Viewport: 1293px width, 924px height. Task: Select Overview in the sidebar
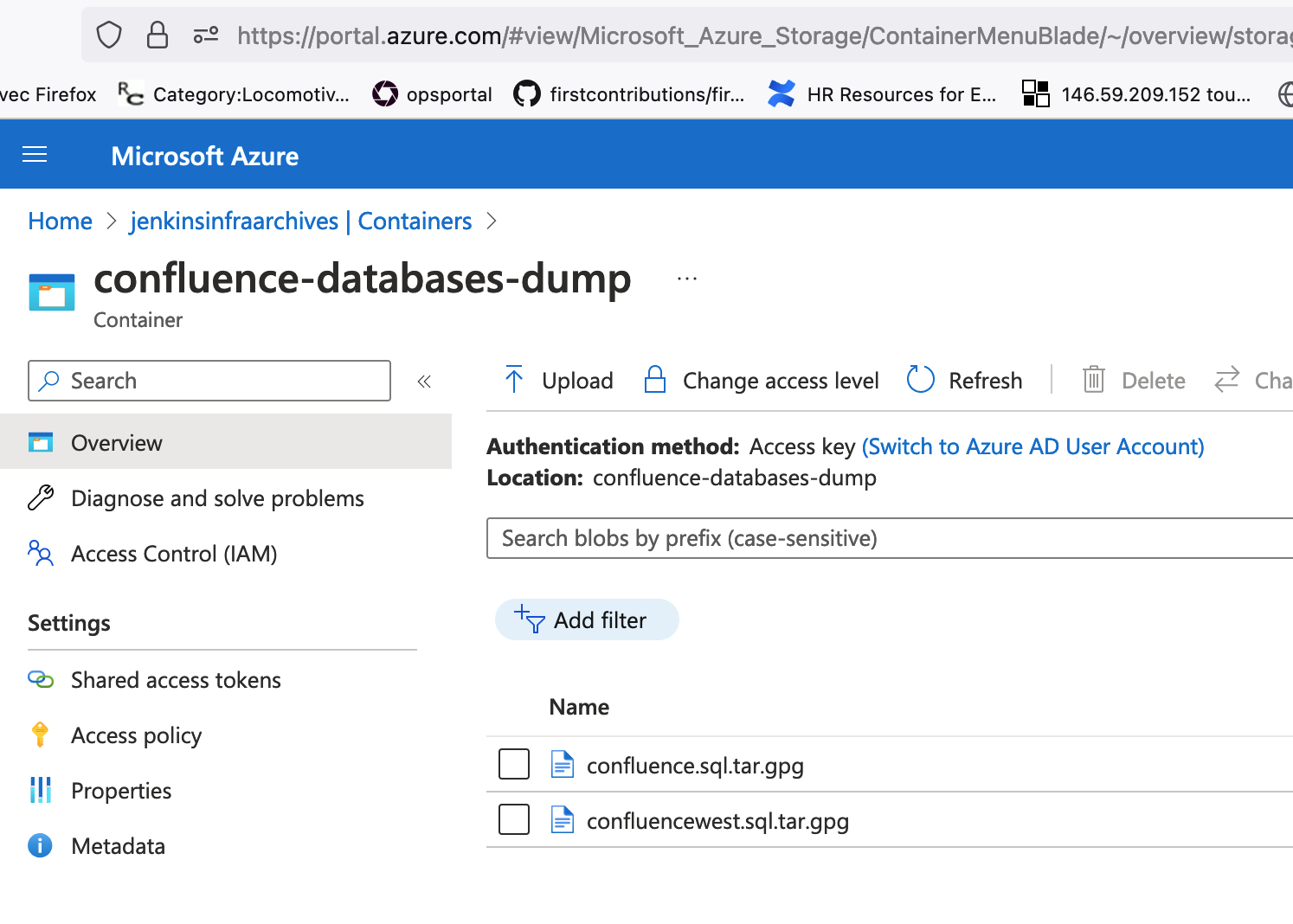(116, 442)
